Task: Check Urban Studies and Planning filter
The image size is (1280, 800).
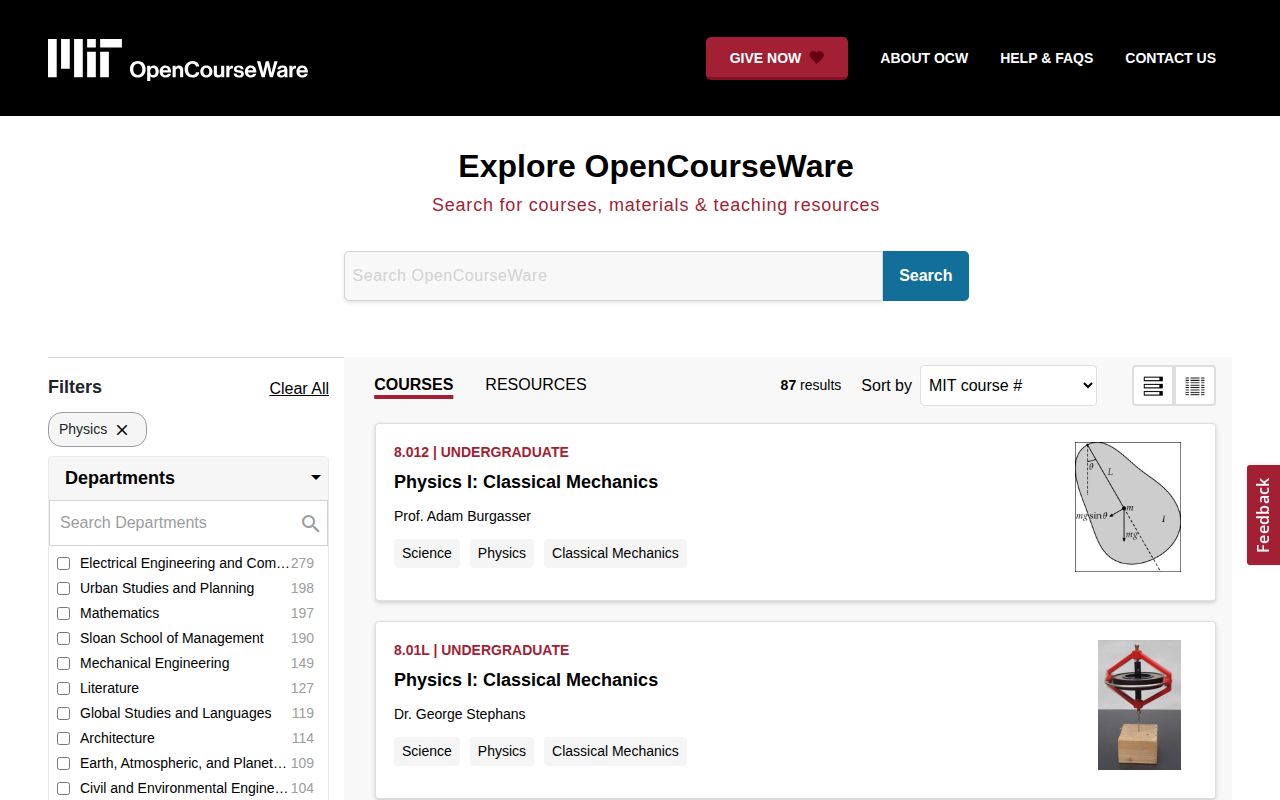Action: [64, 588]
